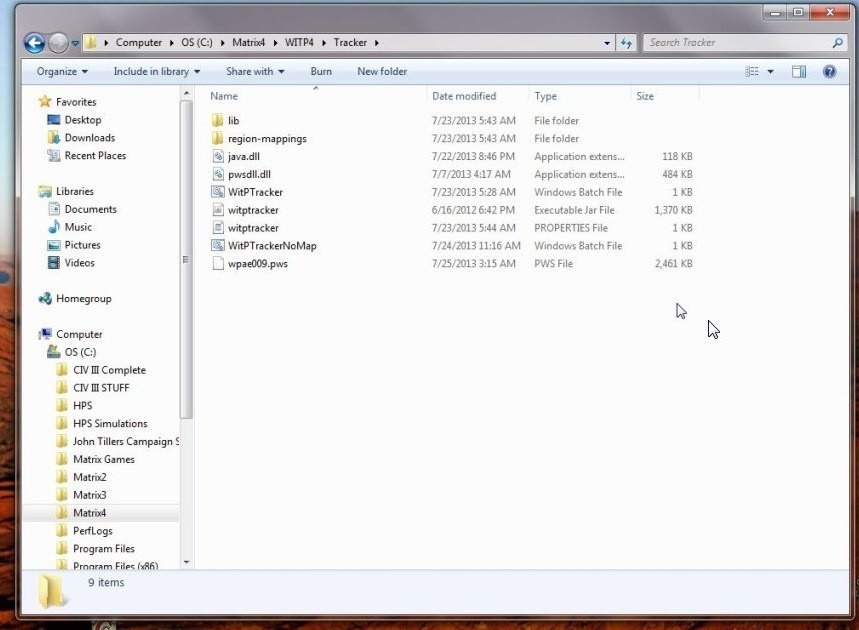The image size is (859, 630).
Task: Open the Share with menu
Action: [x=255, y=72]
